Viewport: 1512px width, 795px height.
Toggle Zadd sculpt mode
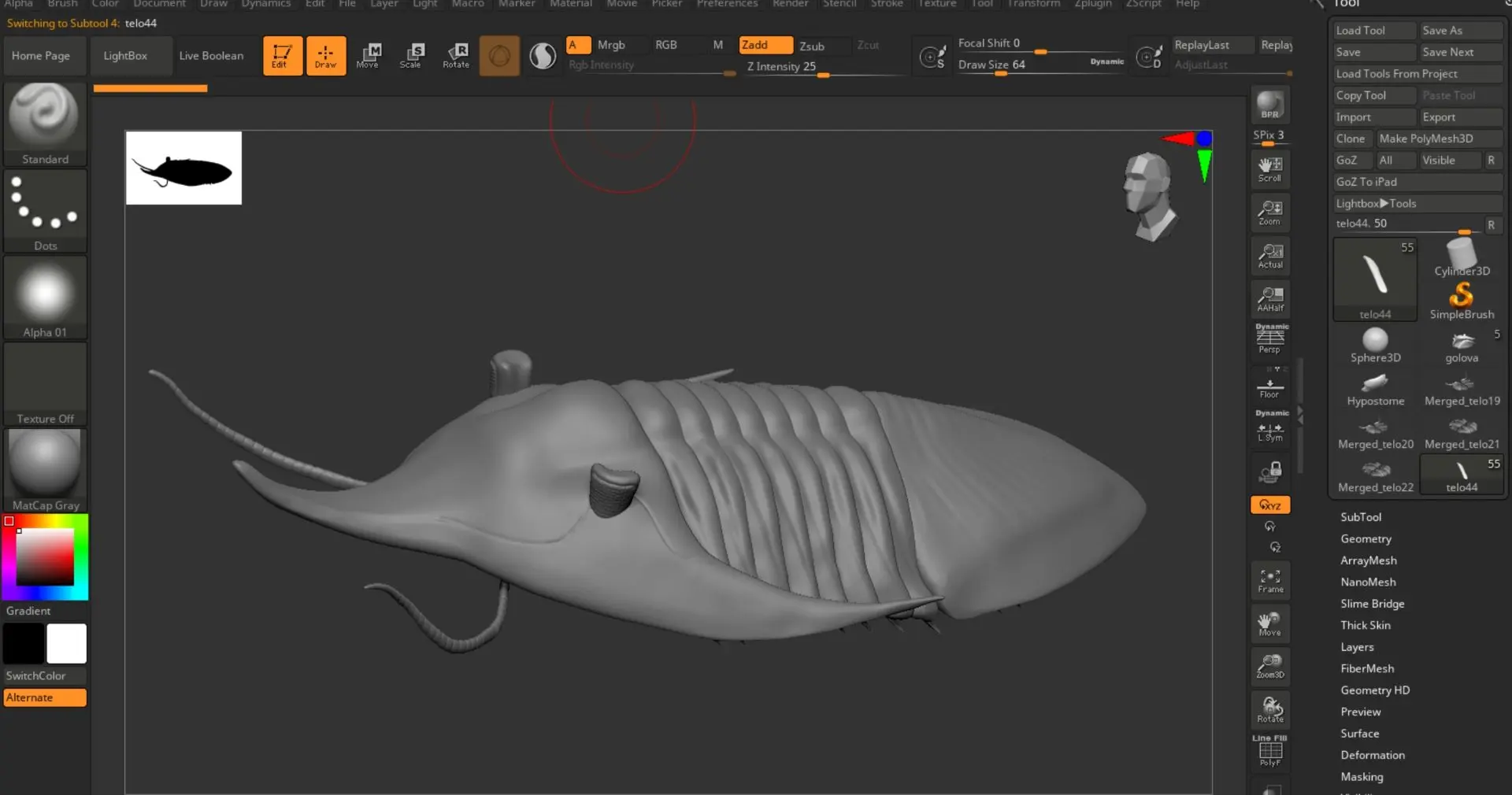pyautogui.click(x=765, y=45)
